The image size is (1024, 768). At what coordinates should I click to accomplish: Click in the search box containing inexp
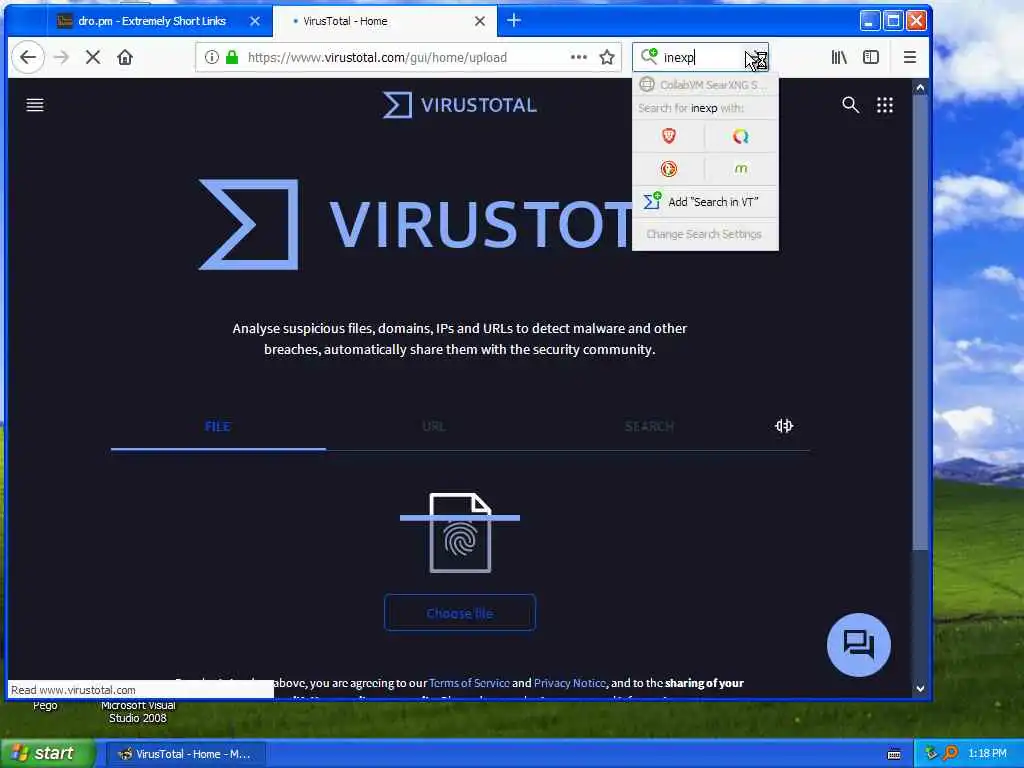702,57
